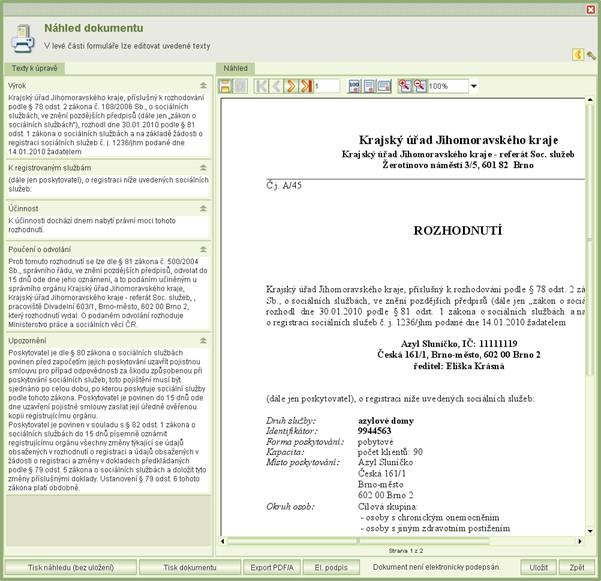Jump to last page of preview

point(306,86)
